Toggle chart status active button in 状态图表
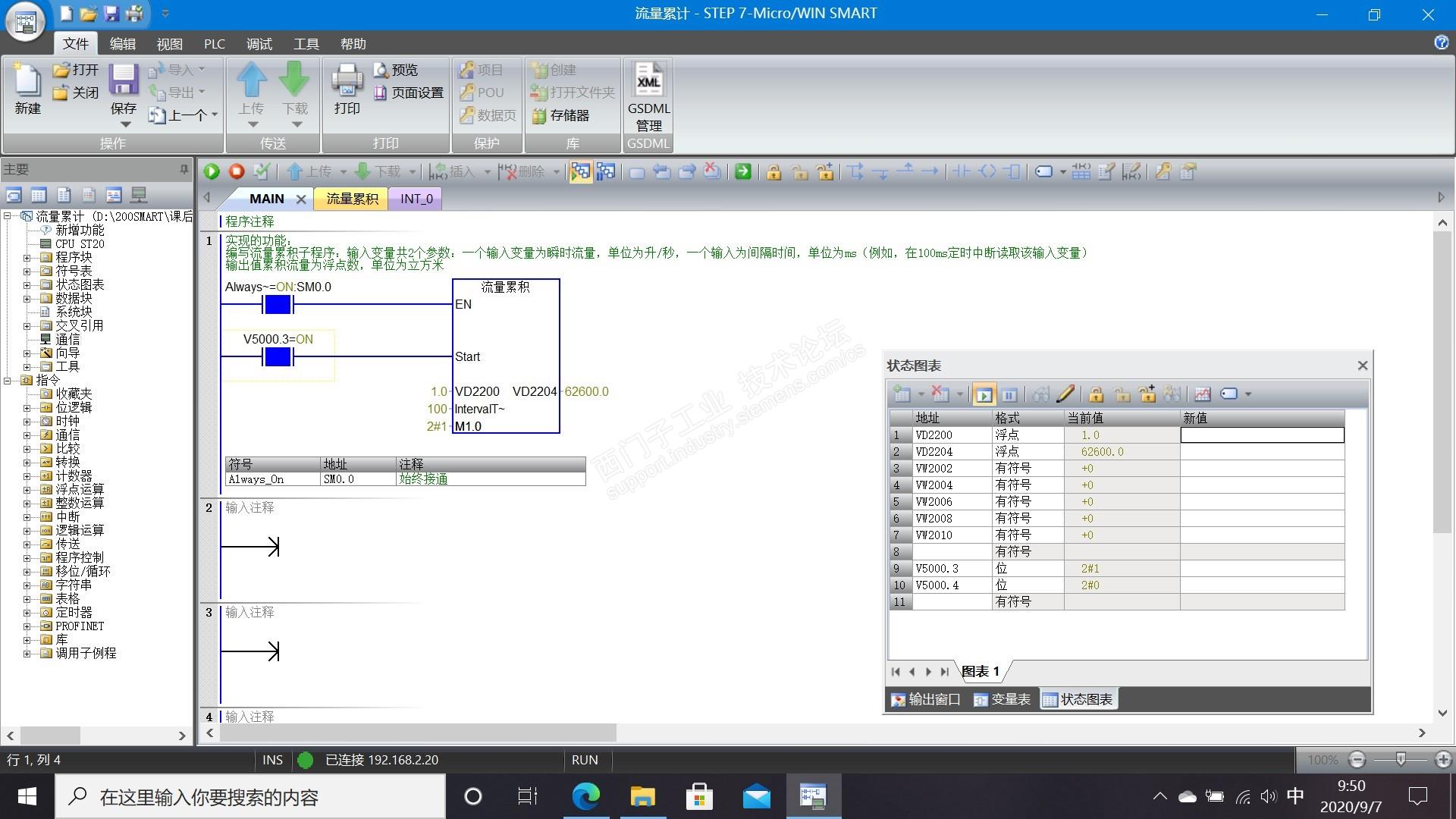 coord(984,394)
